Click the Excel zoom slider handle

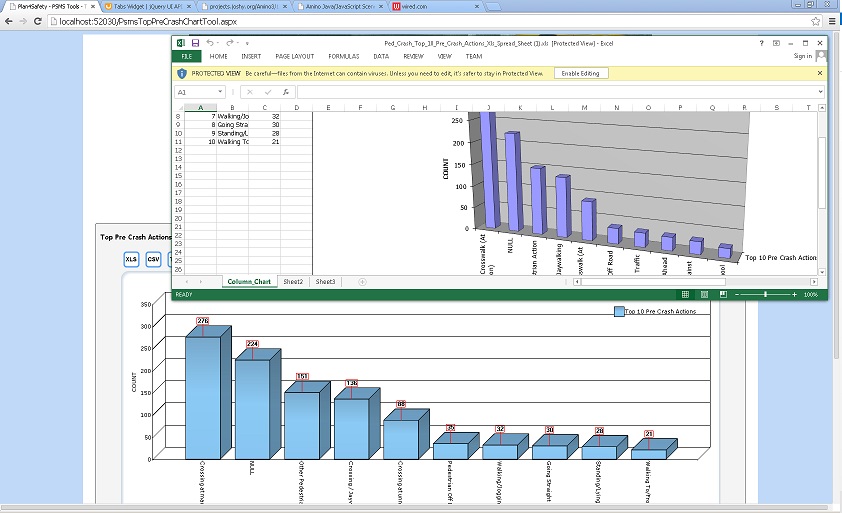[765, 294]
